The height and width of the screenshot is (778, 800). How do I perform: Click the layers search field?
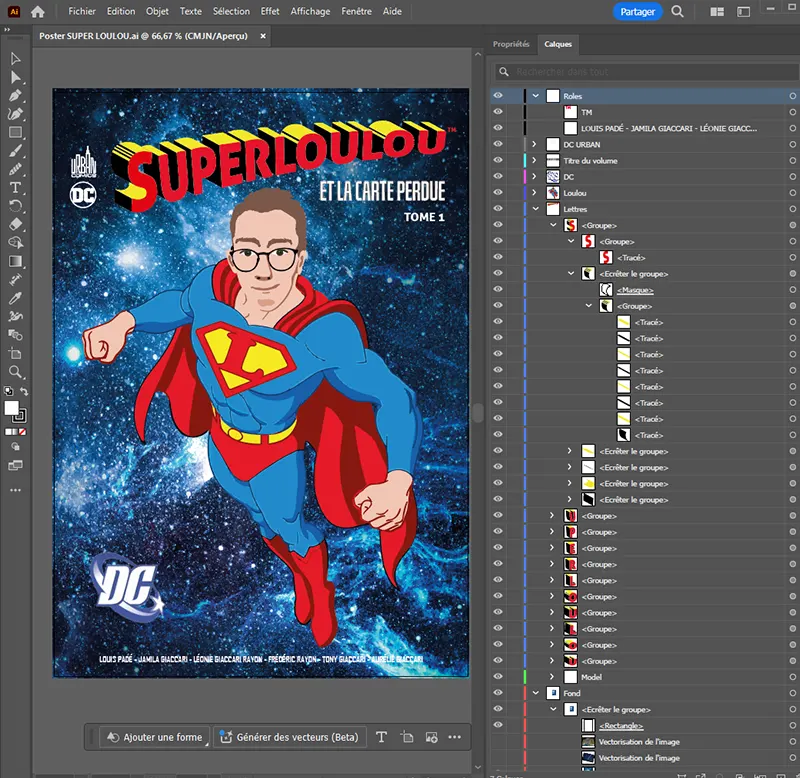[x=646, y=72]
